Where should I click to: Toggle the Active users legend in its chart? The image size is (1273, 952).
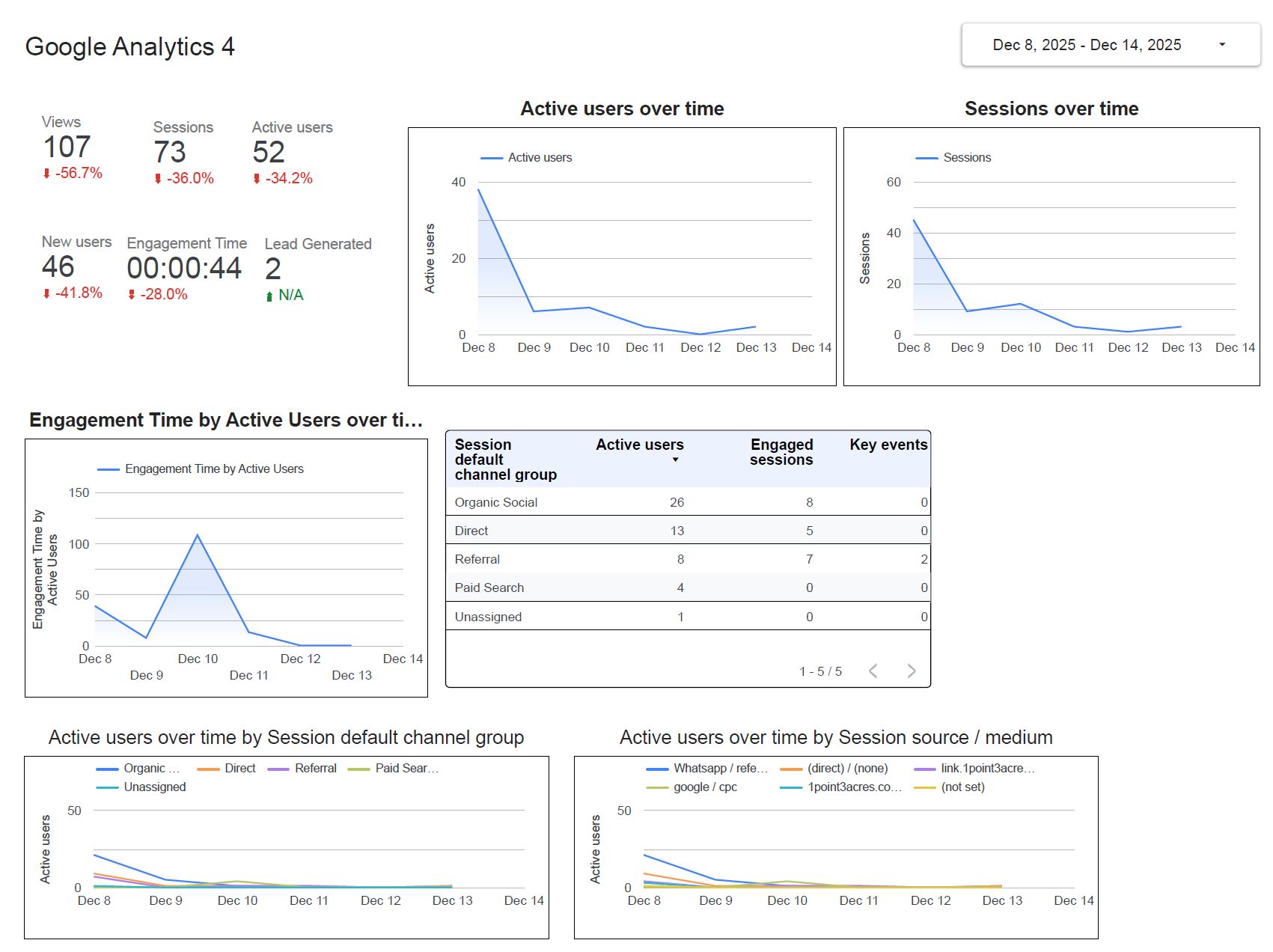point(540,157)
